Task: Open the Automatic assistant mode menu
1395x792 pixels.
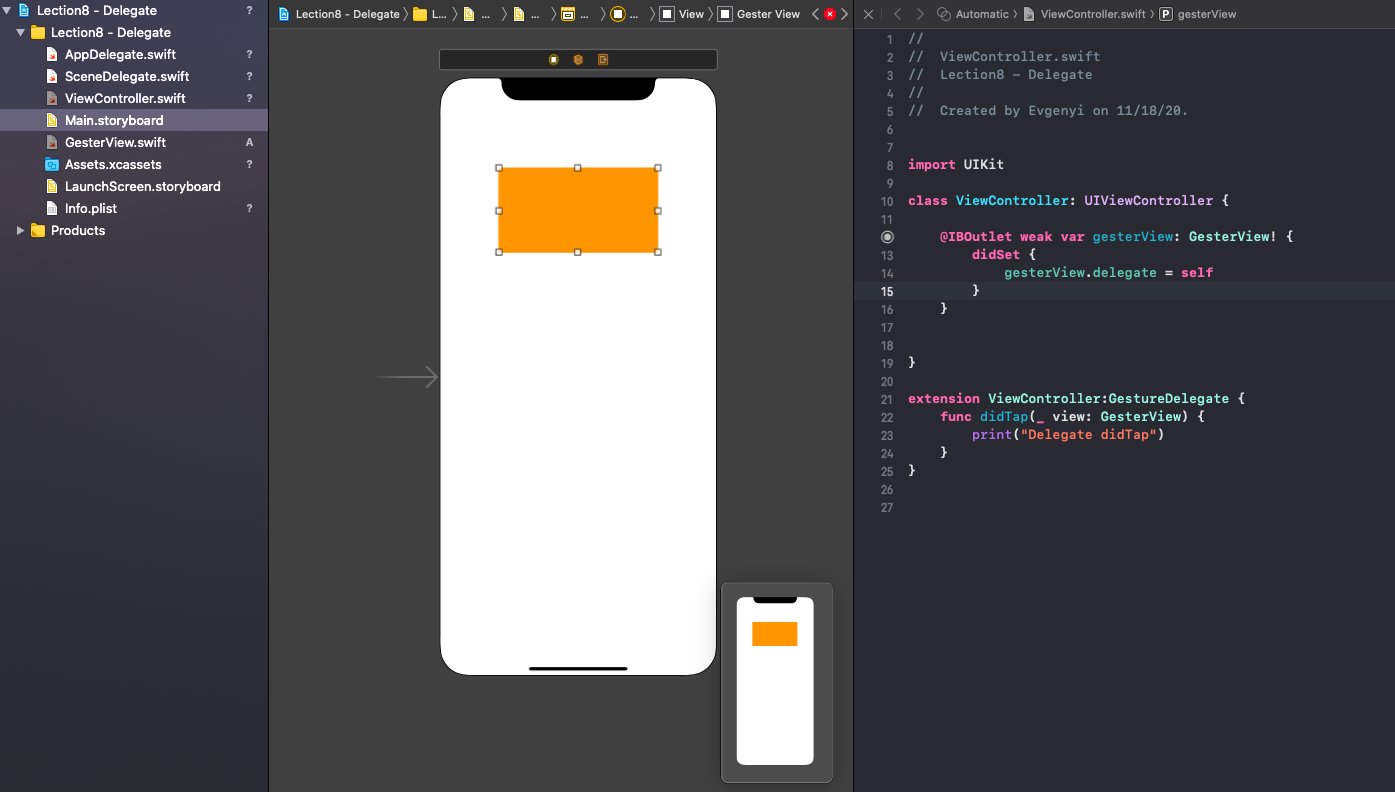Action: point(973,14)
